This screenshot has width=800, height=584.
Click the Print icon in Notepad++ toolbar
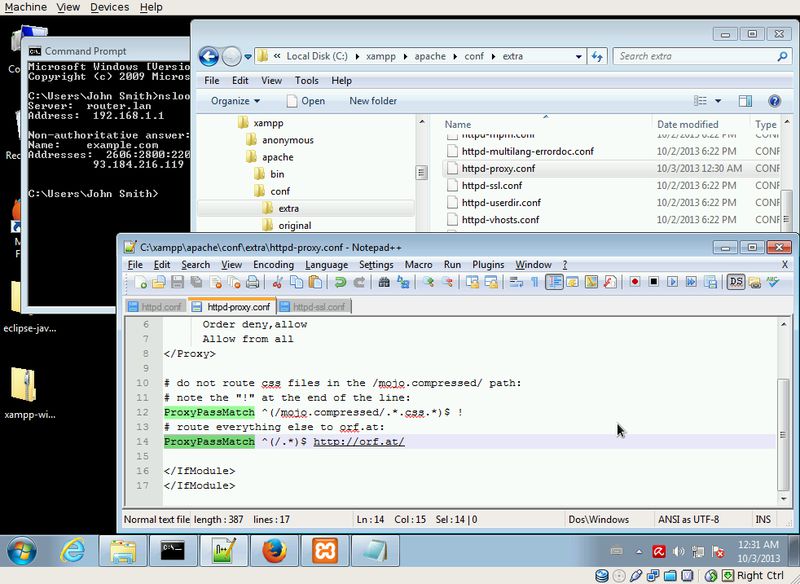click(x=251, y=283)
